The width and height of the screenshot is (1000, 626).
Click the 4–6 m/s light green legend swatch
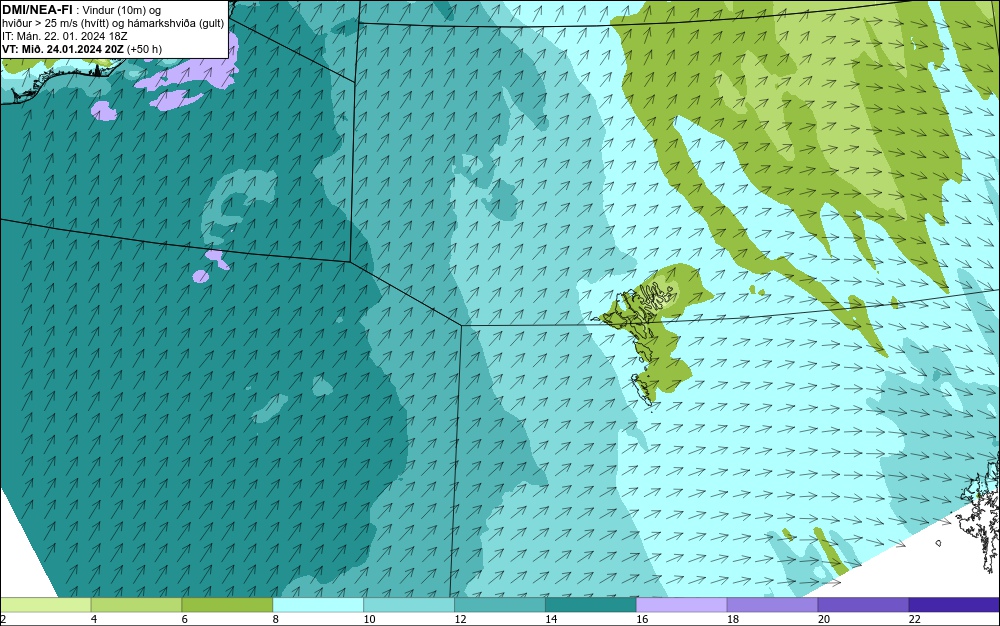[x=136, y=605]
